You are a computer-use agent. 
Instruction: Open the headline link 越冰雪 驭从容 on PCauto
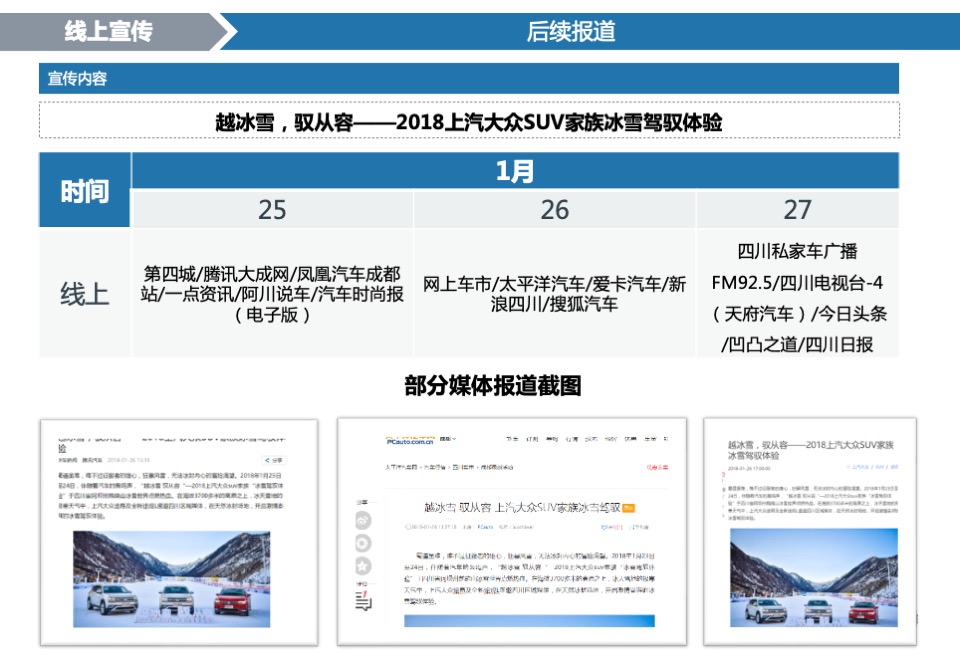pos(524,507)
